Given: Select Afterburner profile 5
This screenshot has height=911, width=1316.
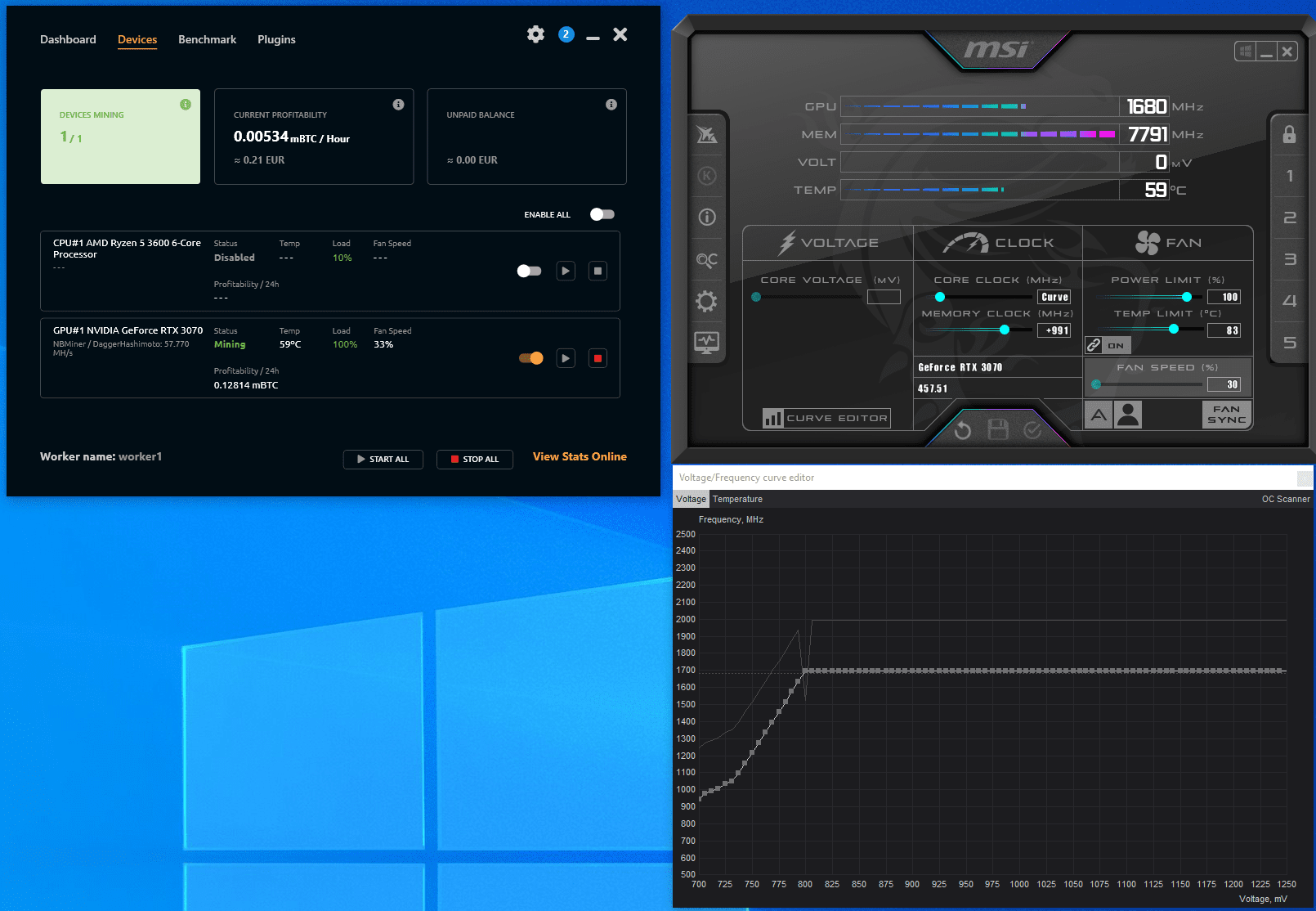Looking at the screenshot, I should [1289, 343].
